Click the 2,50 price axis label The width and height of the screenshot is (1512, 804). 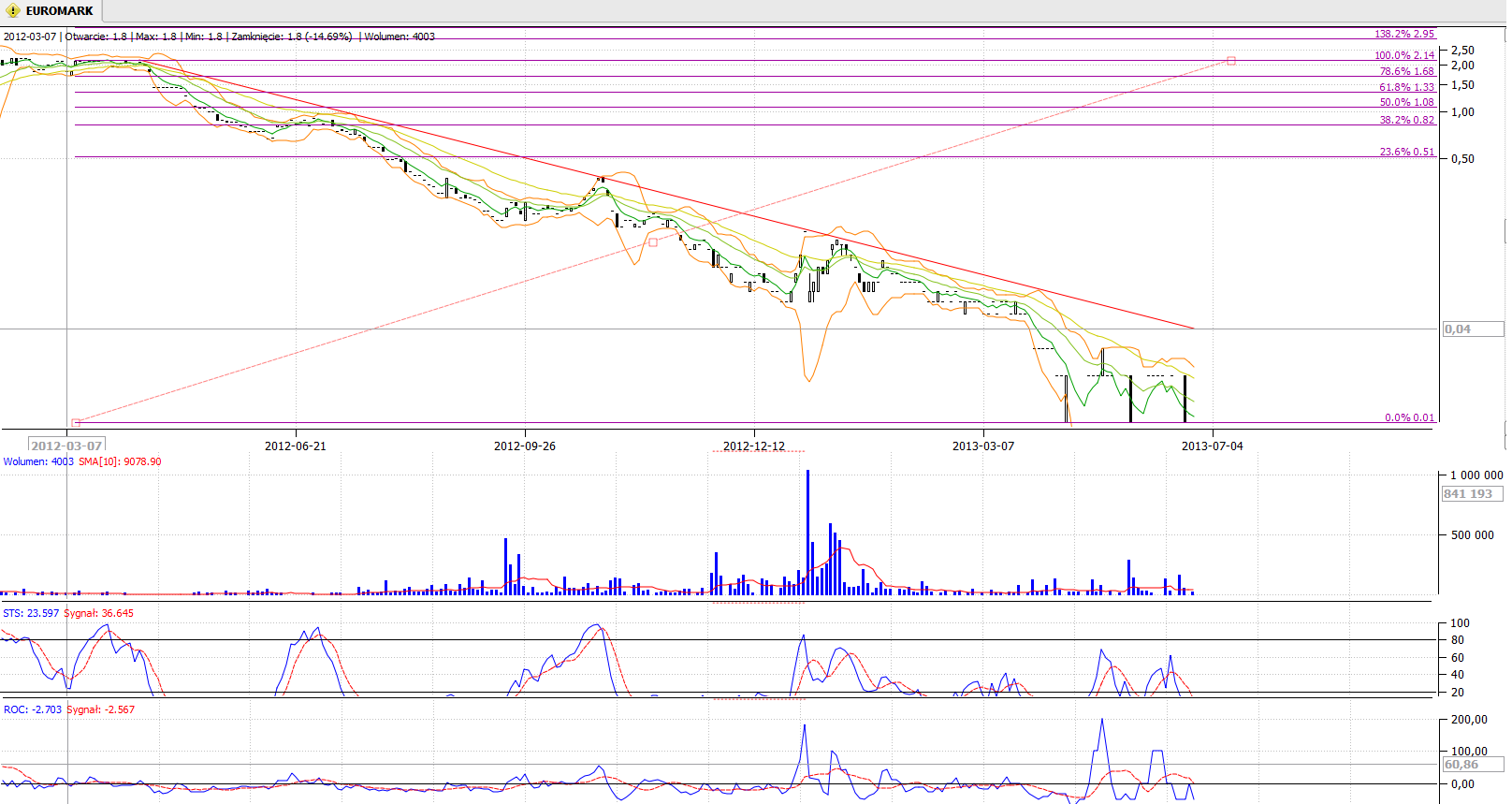[1462, 51]
